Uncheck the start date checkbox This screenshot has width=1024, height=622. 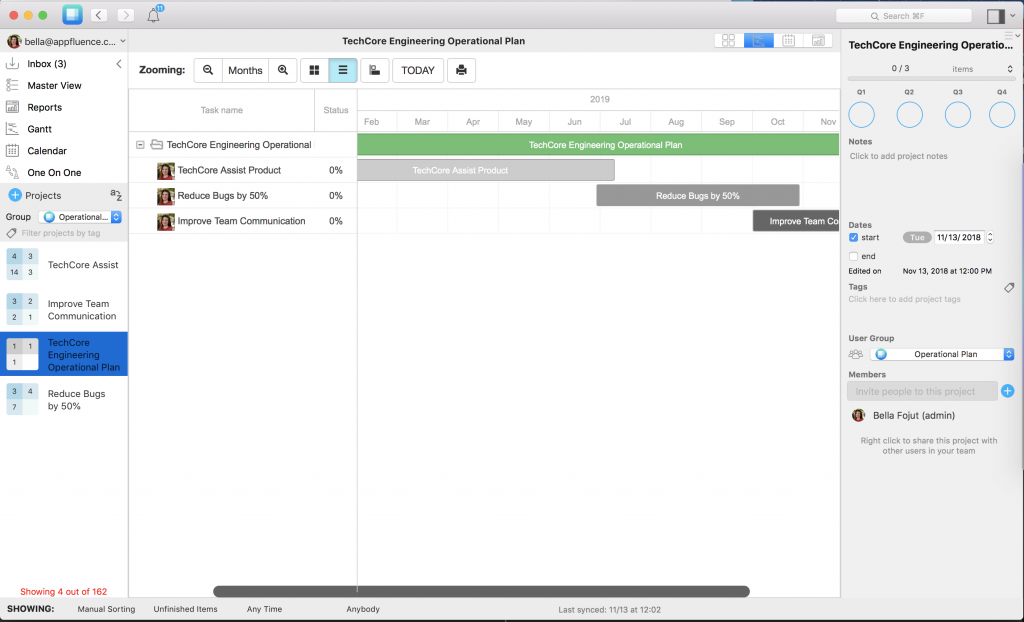click(x=851, y=237)
